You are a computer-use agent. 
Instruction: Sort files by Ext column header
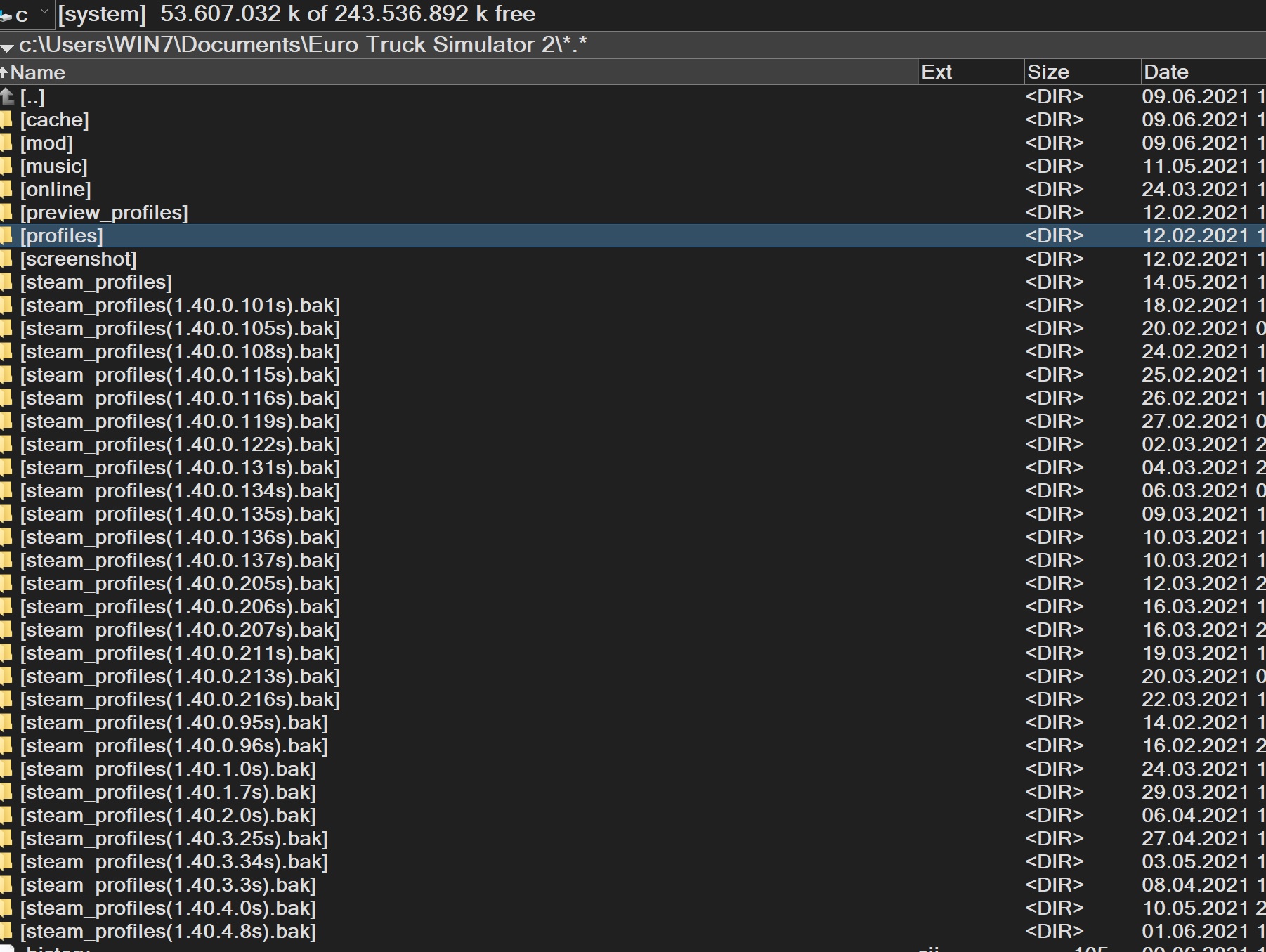(971, 72)
